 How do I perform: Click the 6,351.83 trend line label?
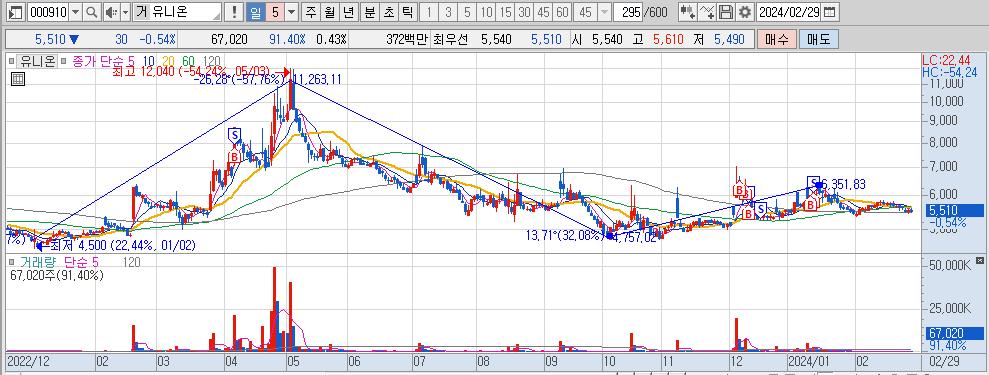[x=843, y=184]
